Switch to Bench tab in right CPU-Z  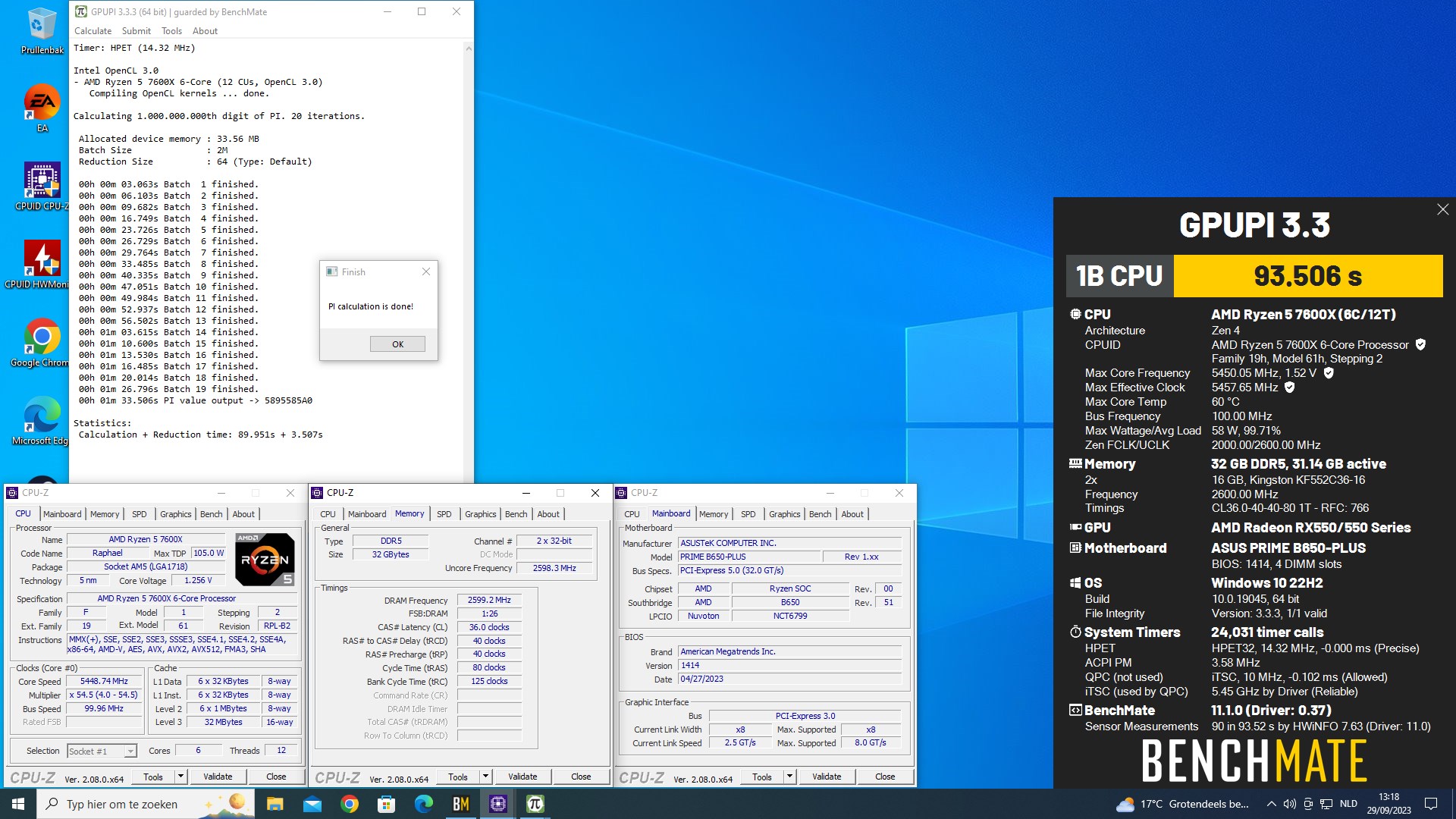[x=821, y=514]
